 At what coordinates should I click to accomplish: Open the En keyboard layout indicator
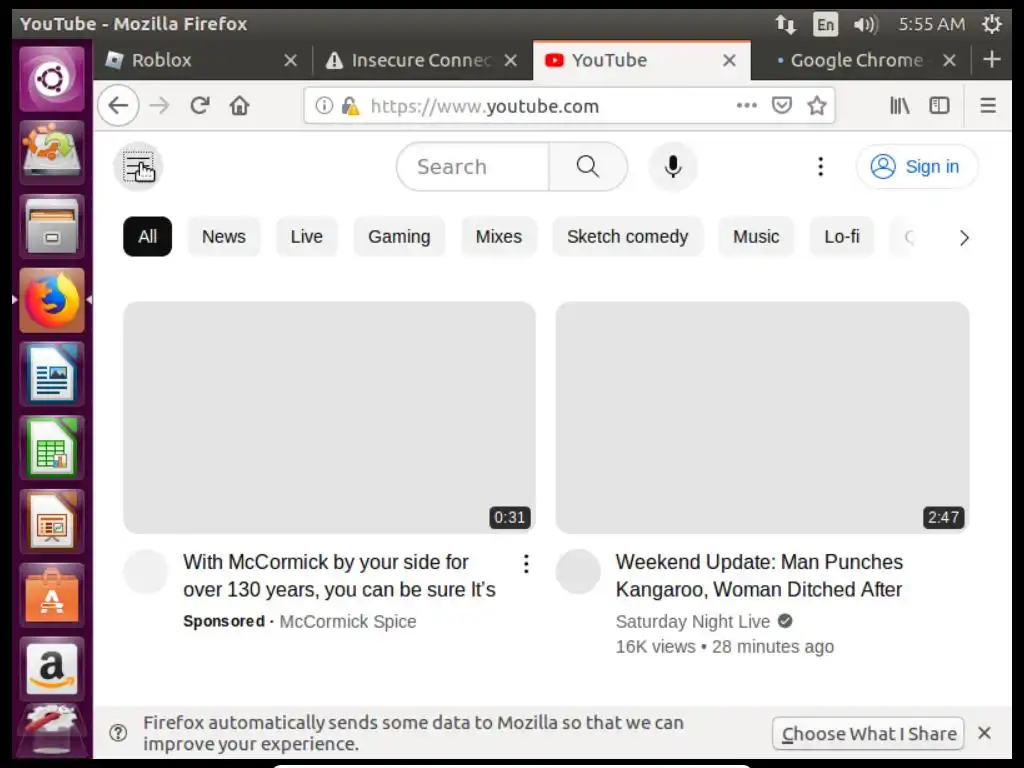click(x=825, y=24)
